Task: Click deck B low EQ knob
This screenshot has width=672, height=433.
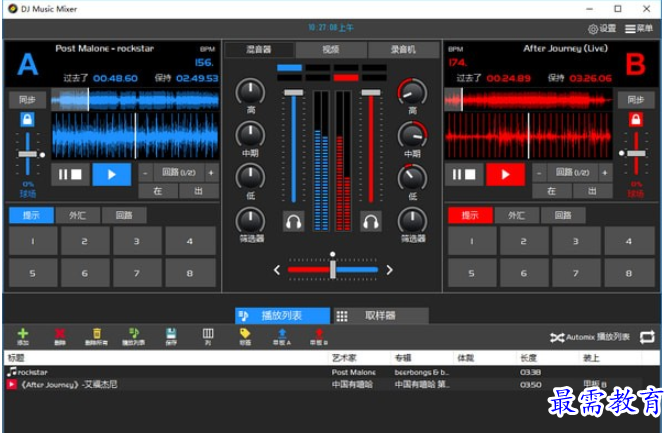Action: point(412,177)
